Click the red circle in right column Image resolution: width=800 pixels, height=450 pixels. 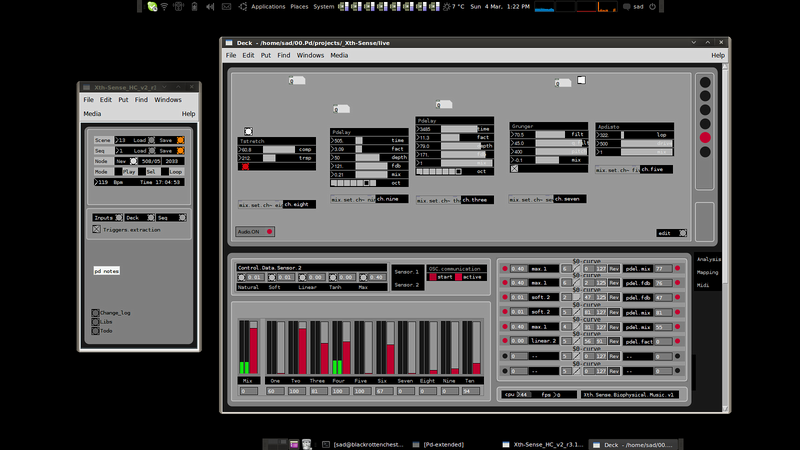[705, 137]
